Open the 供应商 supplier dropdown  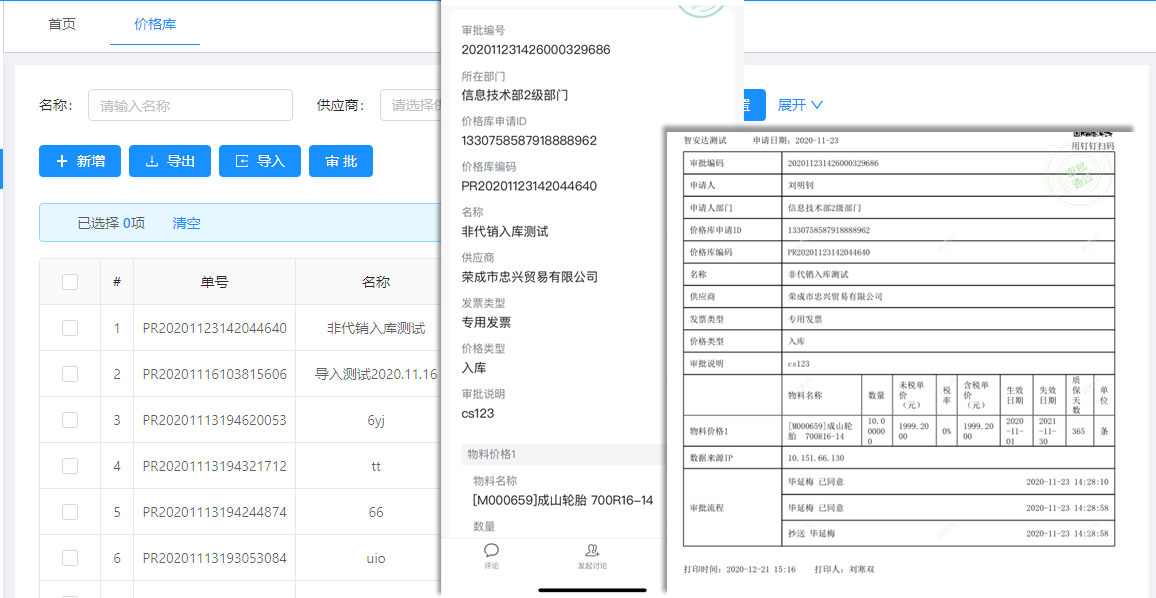412,105
